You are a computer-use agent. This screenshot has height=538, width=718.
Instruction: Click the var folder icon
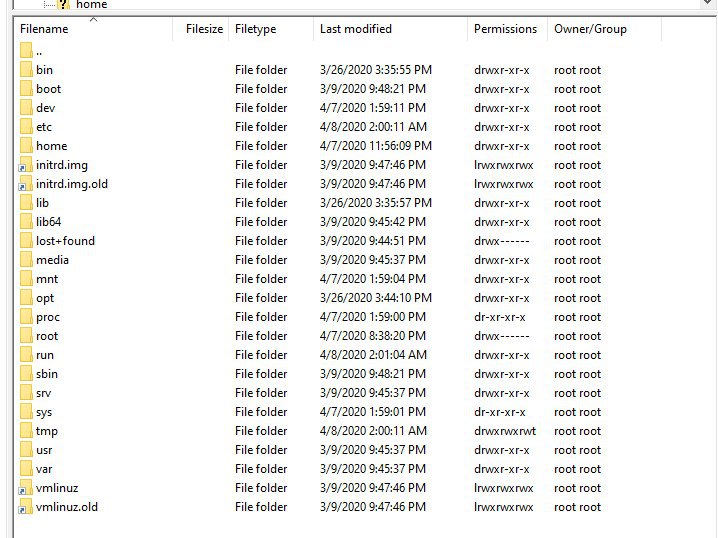[x=26, y=469]
